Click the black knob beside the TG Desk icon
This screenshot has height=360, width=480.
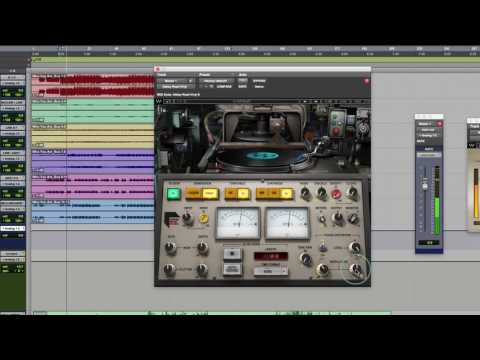click(x=188, y=218)
